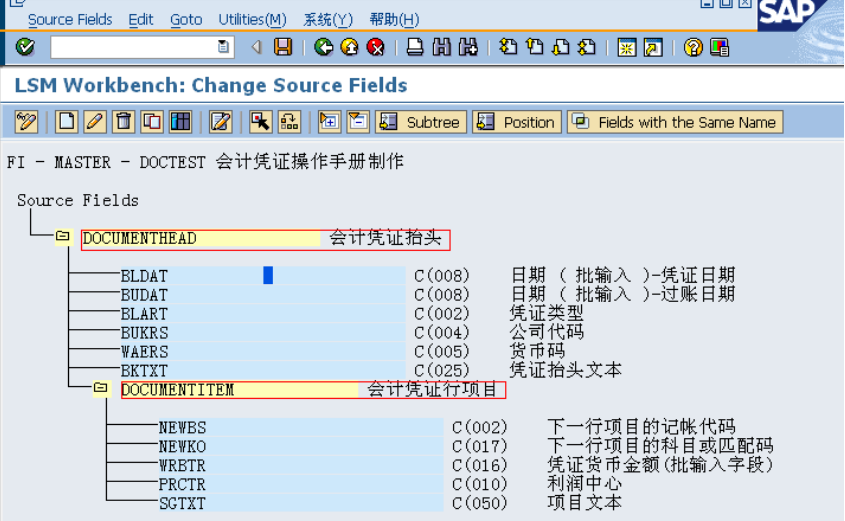Open the 帮助(H) menu
Viewport: 845px width, 521px height.
[x=394, y=19]
